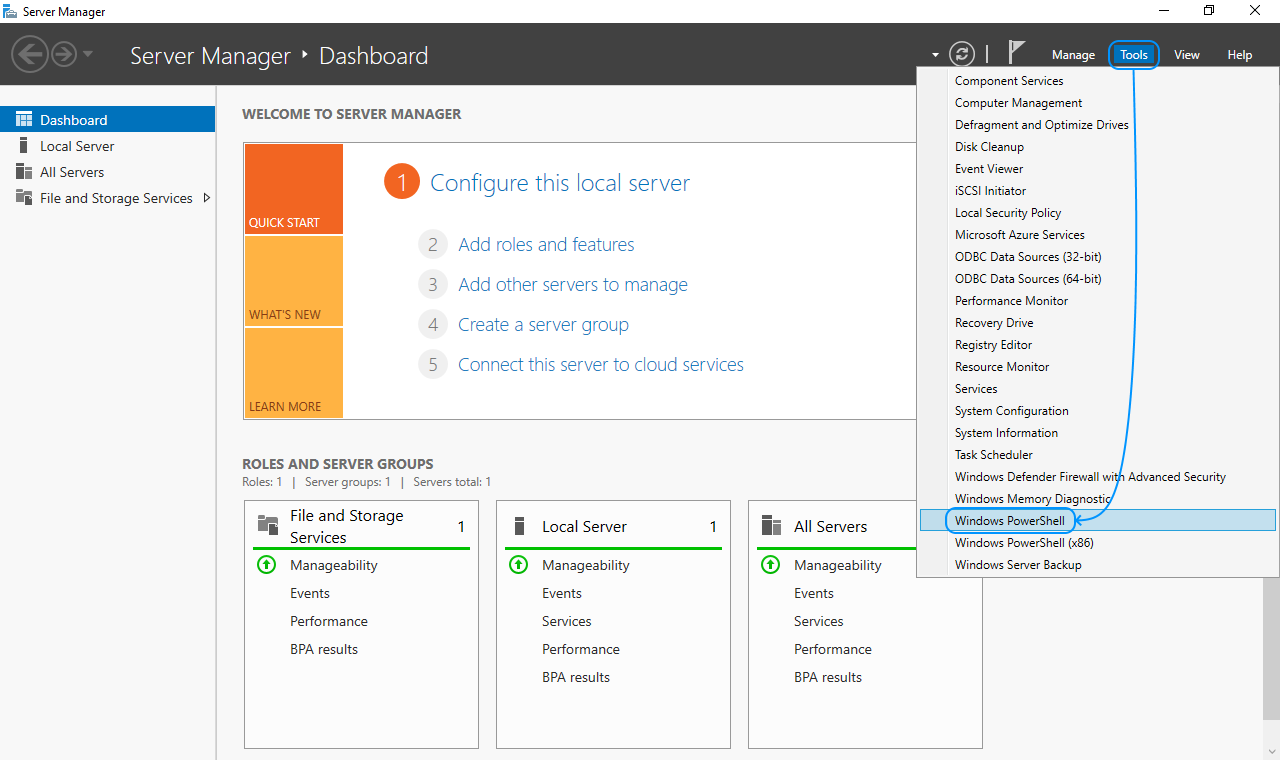
Task: Click the Forward navigation arrow
Action: click(64, 53)
